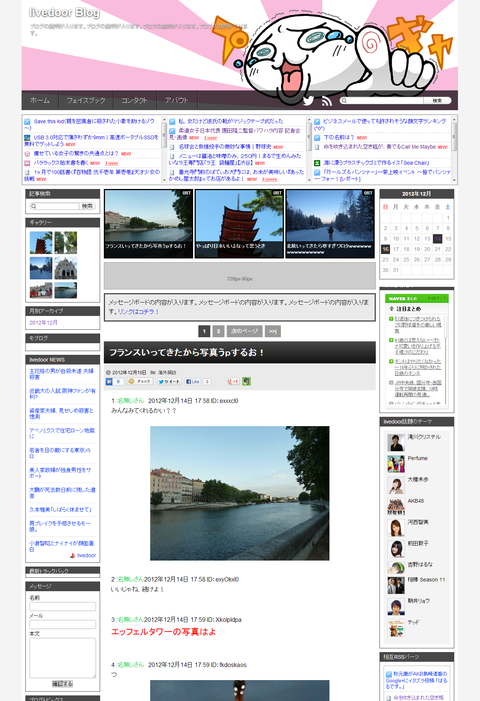
Task: Click the 確認する button in message form
Action: (63, 684)
